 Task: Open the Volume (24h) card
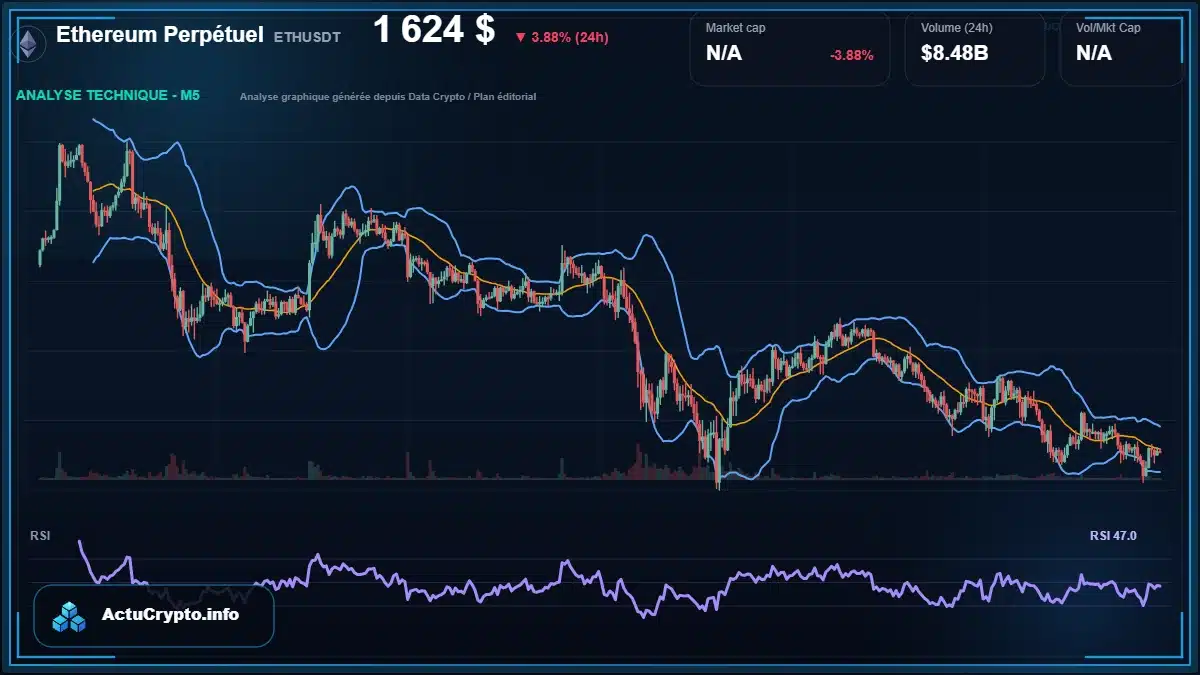pos(975,48)
